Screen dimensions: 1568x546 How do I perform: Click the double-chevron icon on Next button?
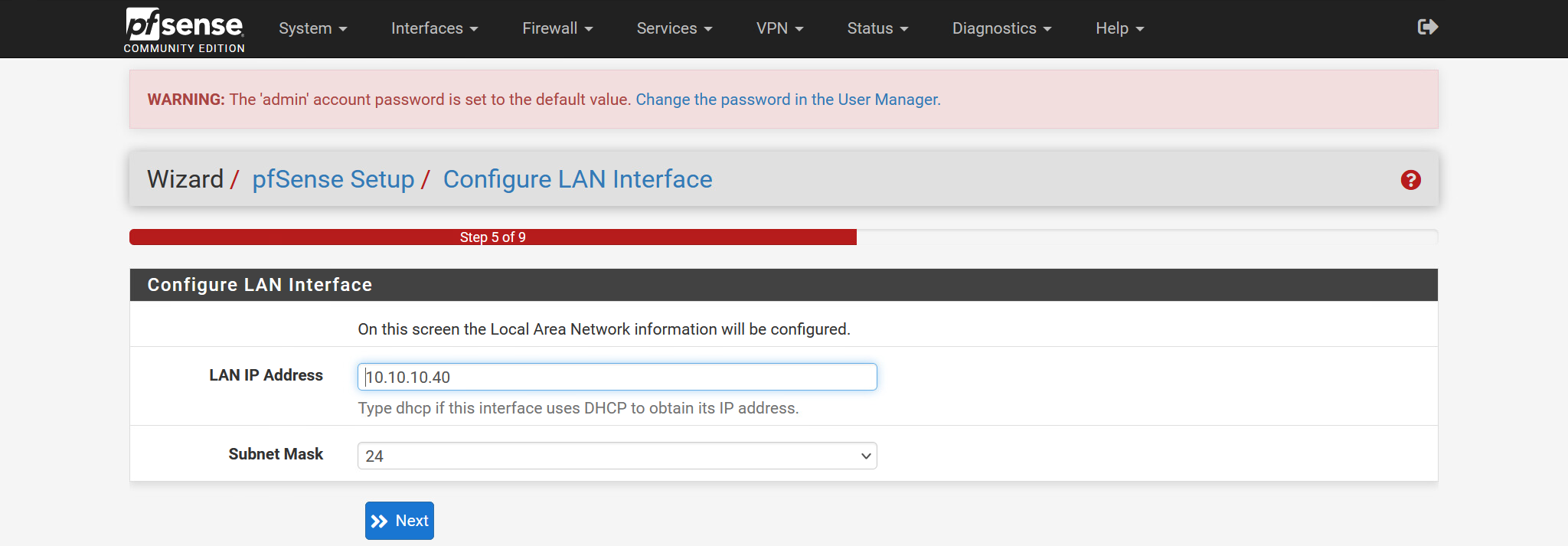(x=379, y=521)
